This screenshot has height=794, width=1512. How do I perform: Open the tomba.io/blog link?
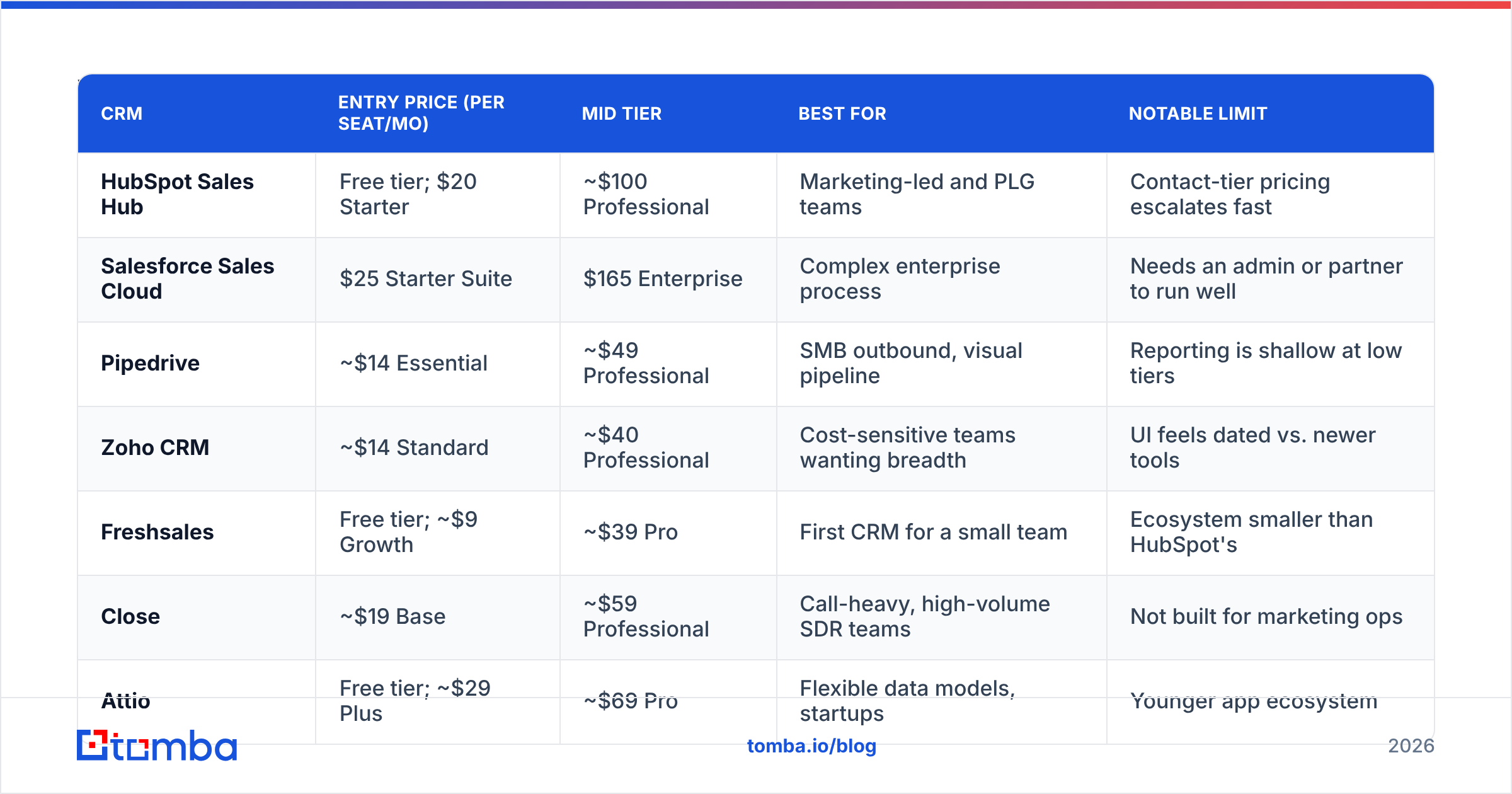pyautogui.click(x=811, y=746)
